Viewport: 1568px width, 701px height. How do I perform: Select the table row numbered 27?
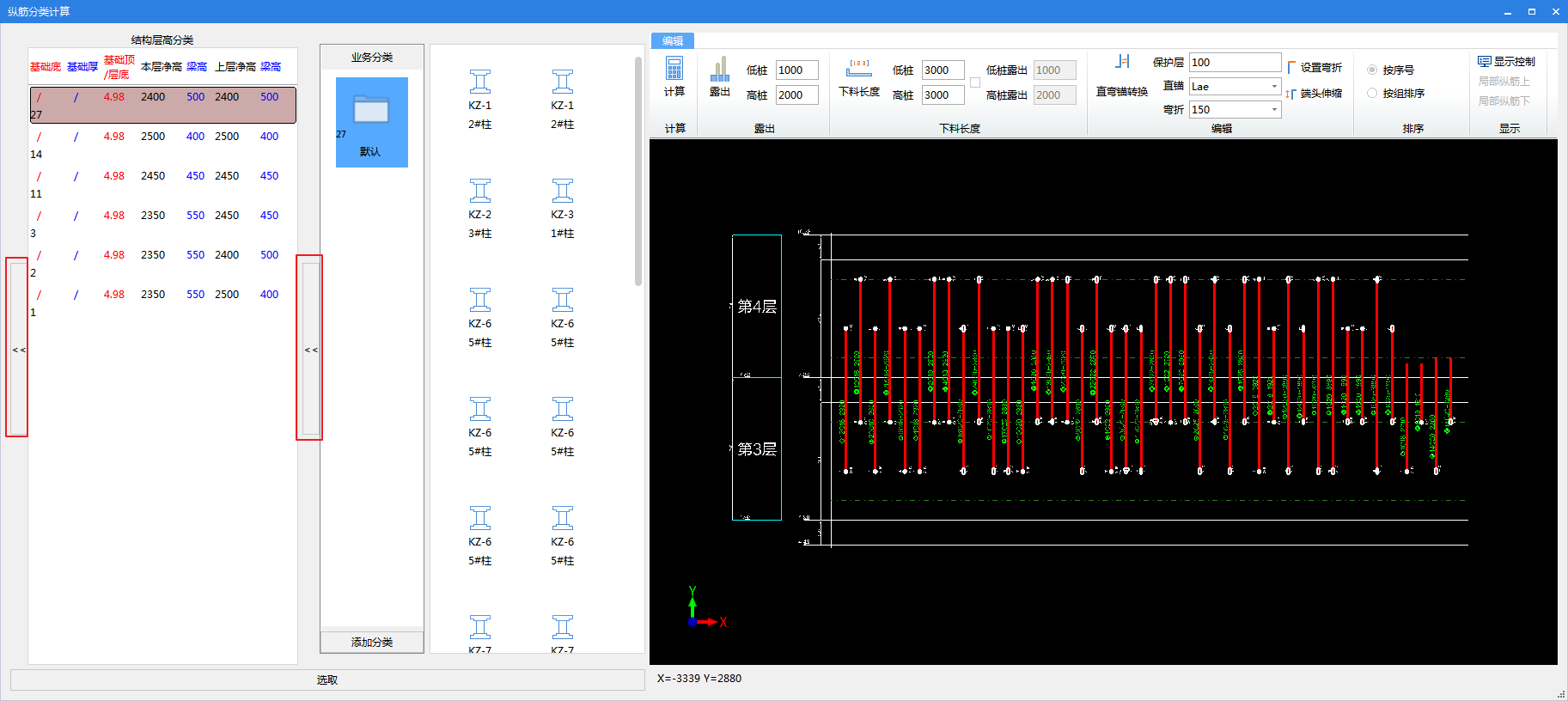[x=163, y=105]
